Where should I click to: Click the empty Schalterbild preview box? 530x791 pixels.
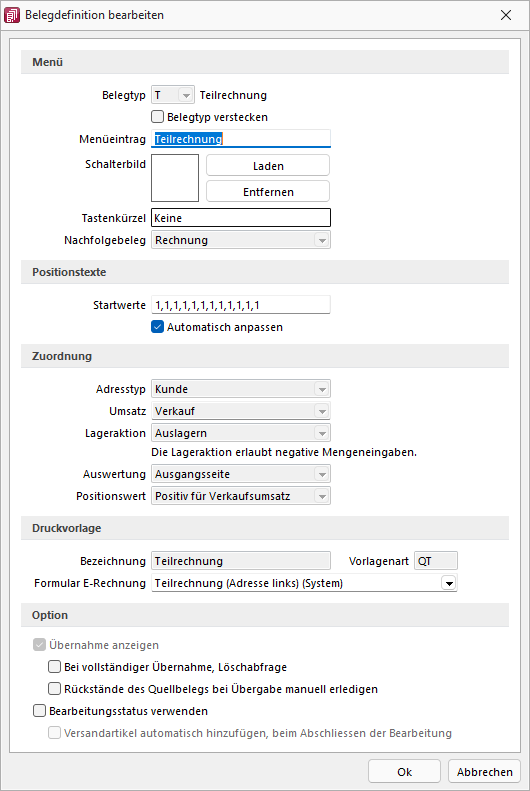tap(175, 178)
